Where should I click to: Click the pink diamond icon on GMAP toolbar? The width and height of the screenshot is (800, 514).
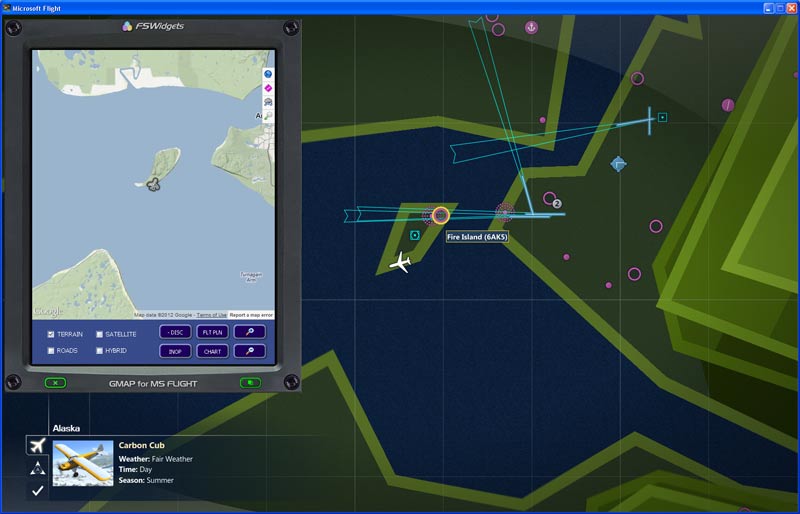[x=268, y=88]
